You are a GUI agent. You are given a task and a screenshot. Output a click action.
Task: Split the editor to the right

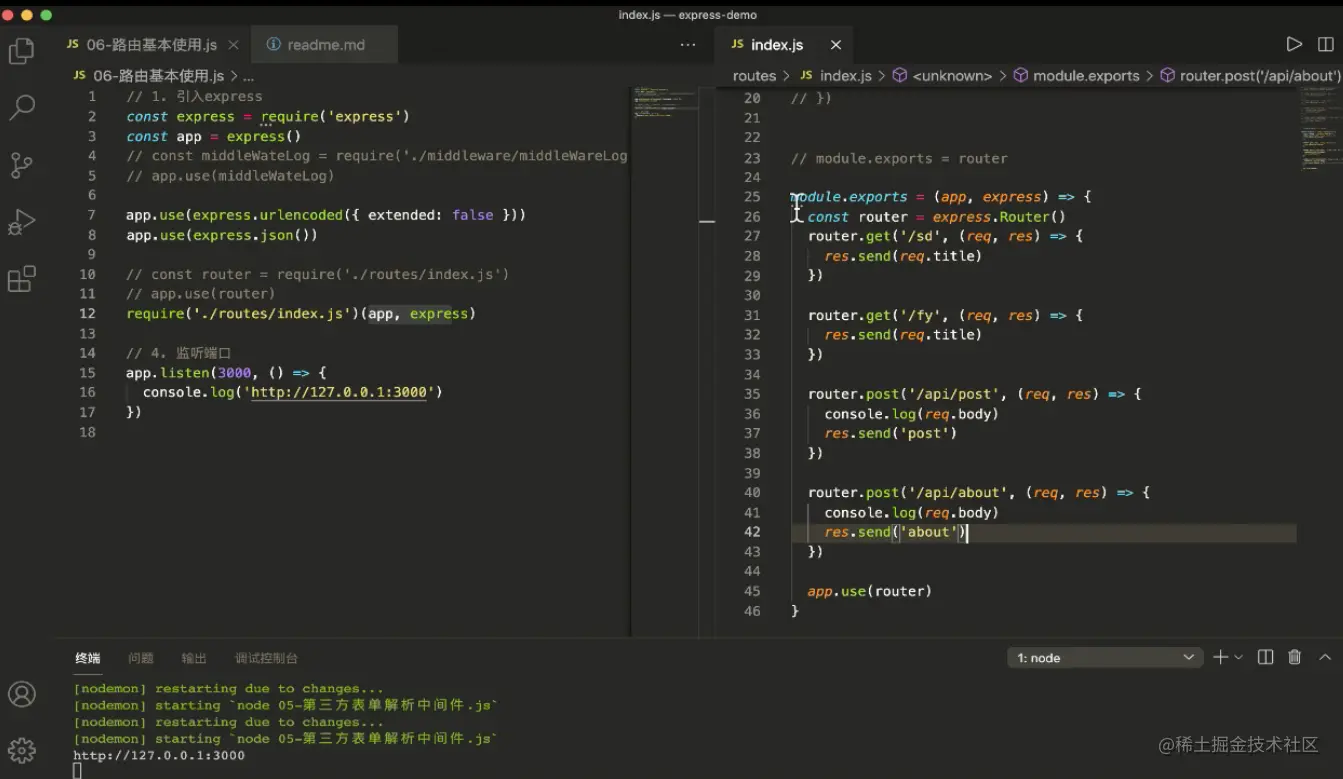[x=1326, y=44]
